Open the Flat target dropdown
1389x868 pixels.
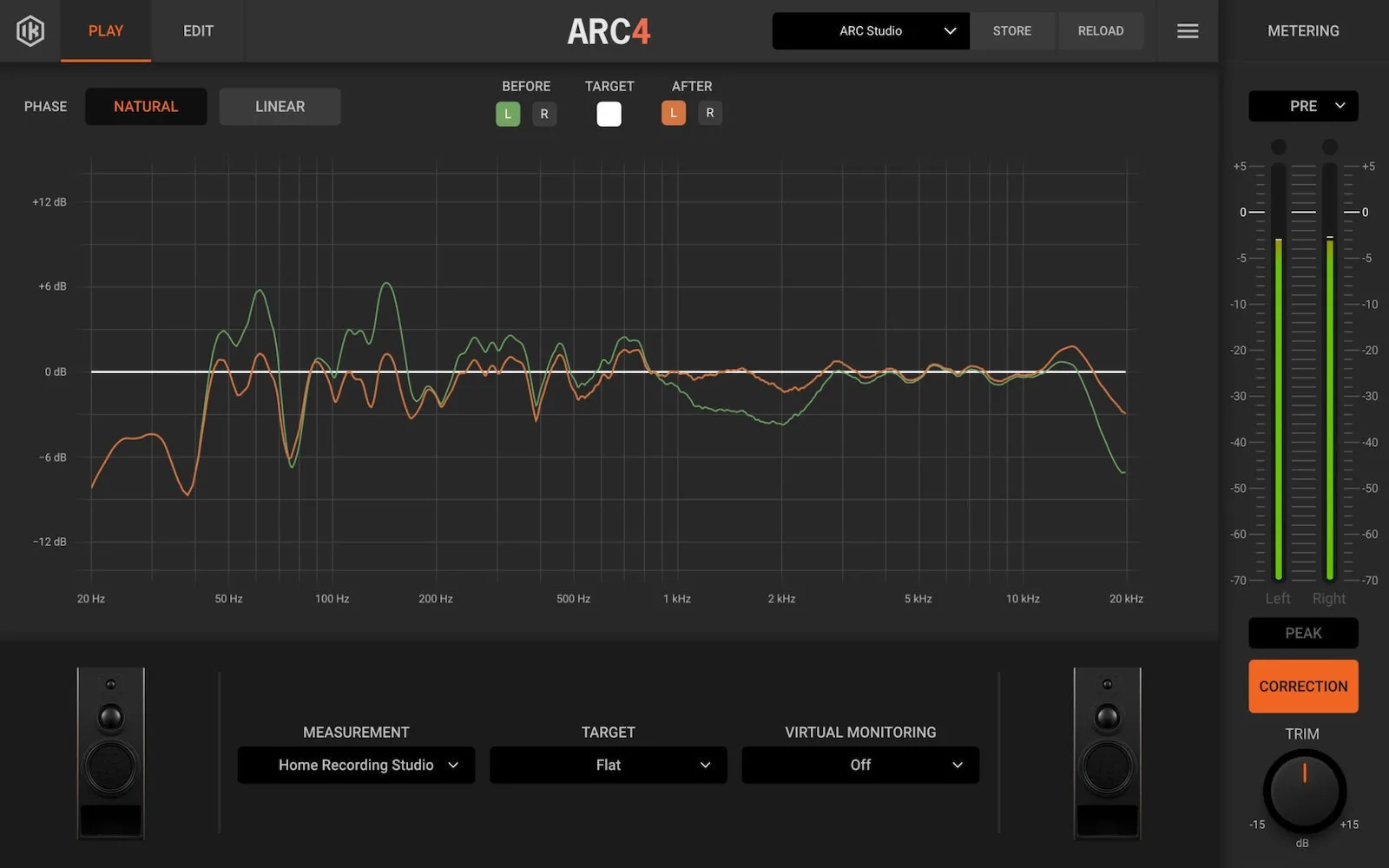click(609, 765)
